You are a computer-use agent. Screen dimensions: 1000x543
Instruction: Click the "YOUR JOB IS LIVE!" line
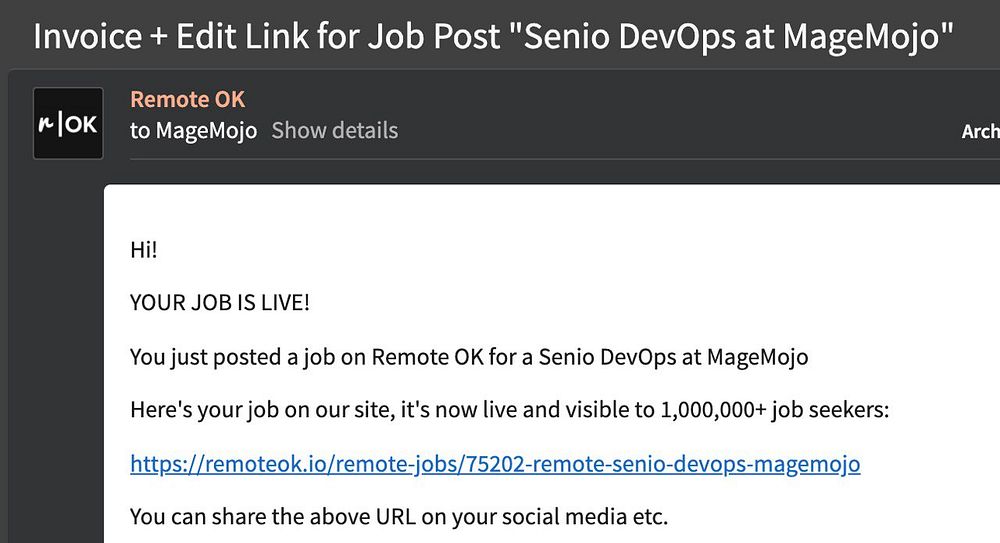[220, 302]
